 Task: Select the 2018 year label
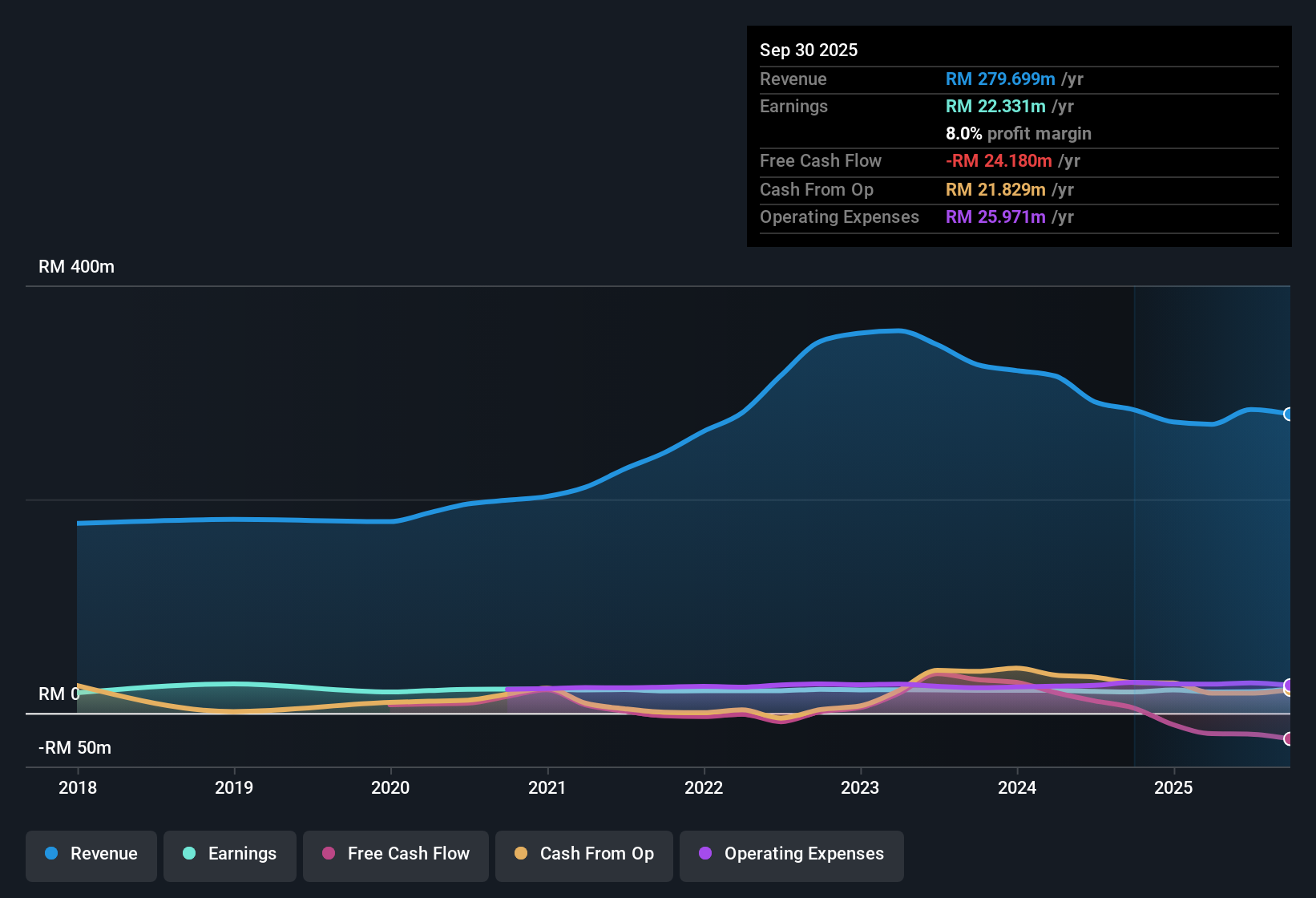(x=78, y=788)
